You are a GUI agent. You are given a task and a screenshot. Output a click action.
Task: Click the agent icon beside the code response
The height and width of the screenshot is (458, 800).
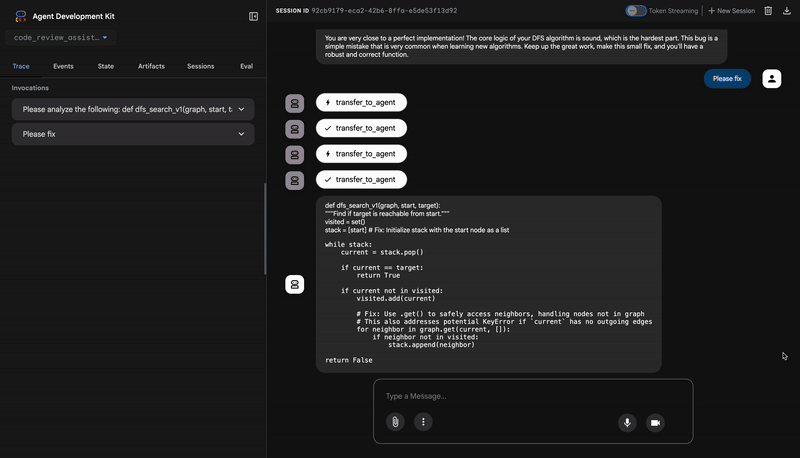click(294, 285)
